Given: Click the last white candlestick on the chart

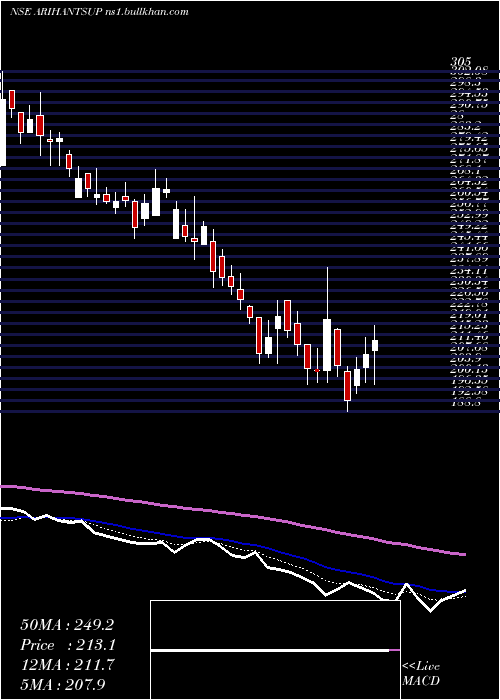Looking at the screenshot, I should coord(375,354).
